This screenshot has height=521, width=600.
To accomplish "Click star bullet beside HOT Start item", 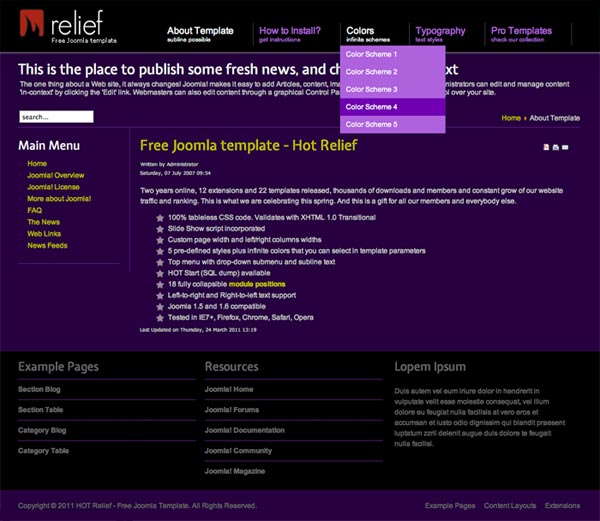I will (160, 273).
